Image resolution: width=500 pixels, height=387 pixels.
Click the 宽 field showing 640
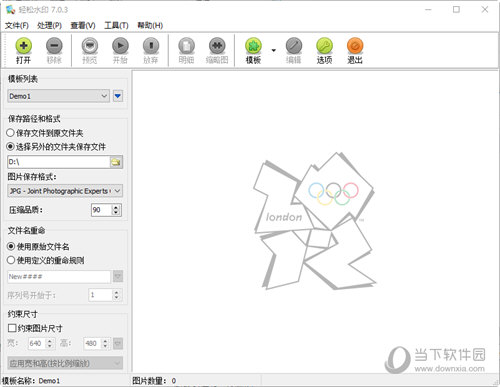pos(37,343)
